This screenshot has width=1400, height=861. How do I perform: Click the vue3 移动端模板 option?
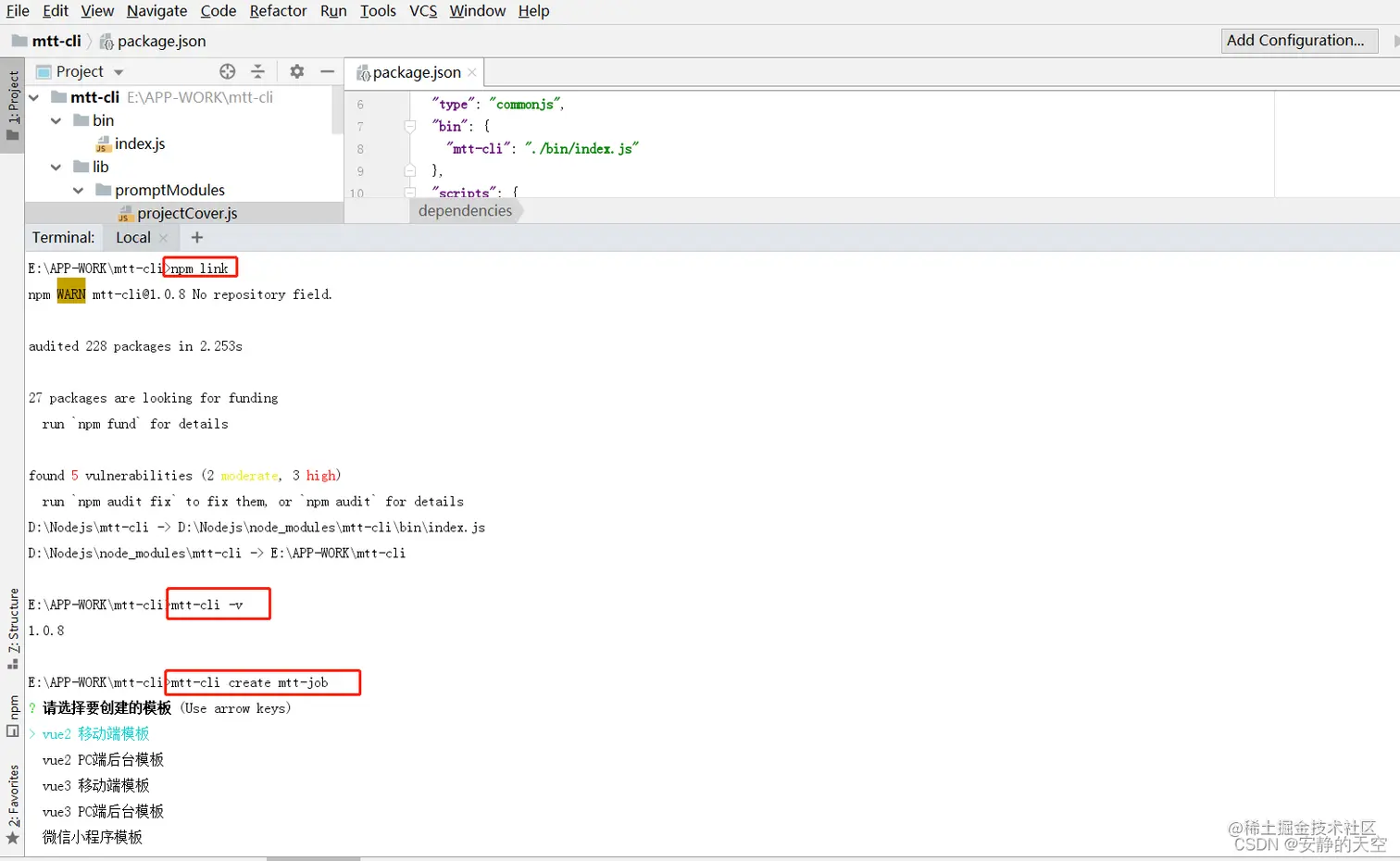pyautogui.click(x=96, y=786)
